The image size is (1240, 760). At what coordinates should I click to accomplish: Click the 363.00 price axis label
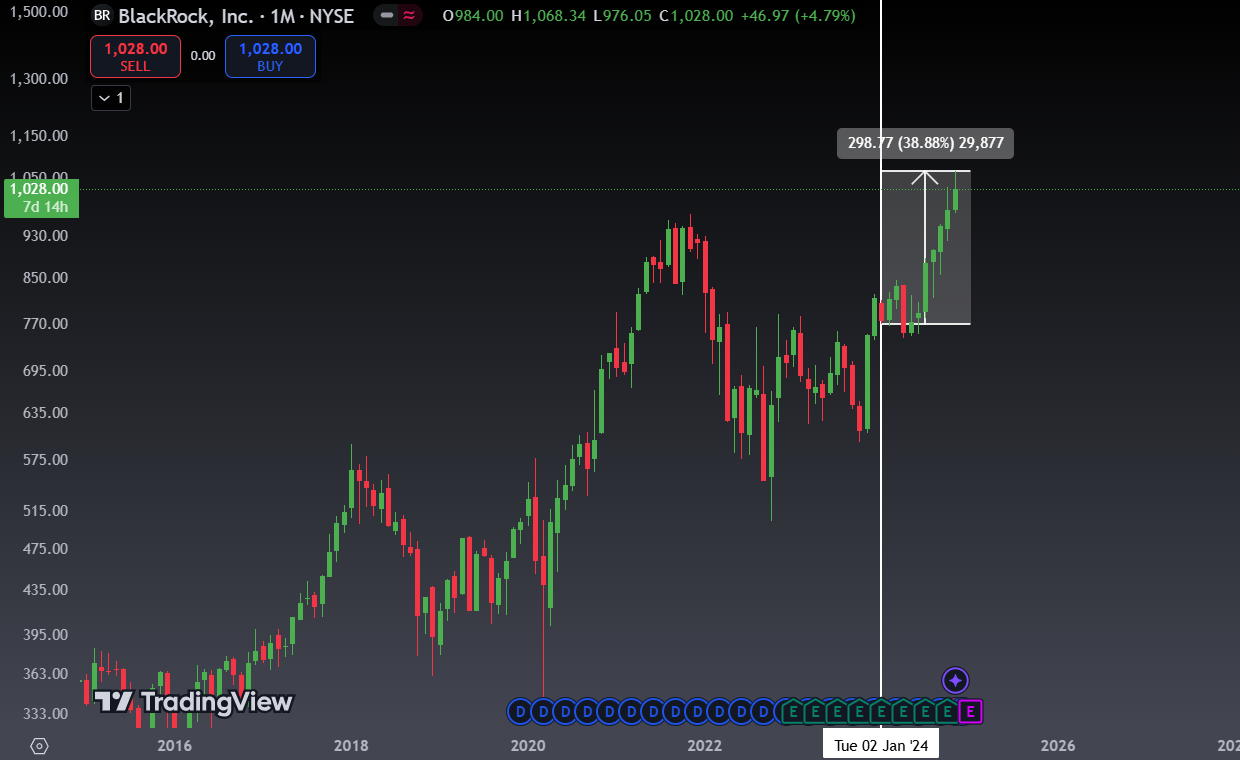pos(45,673)
